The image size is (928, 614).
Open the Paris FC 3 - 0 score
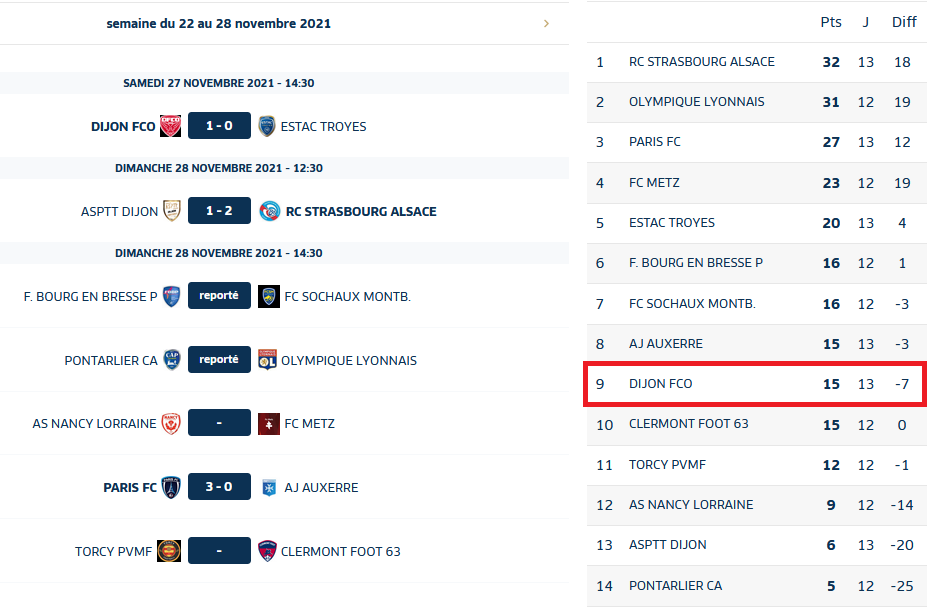tap(219, 487)
